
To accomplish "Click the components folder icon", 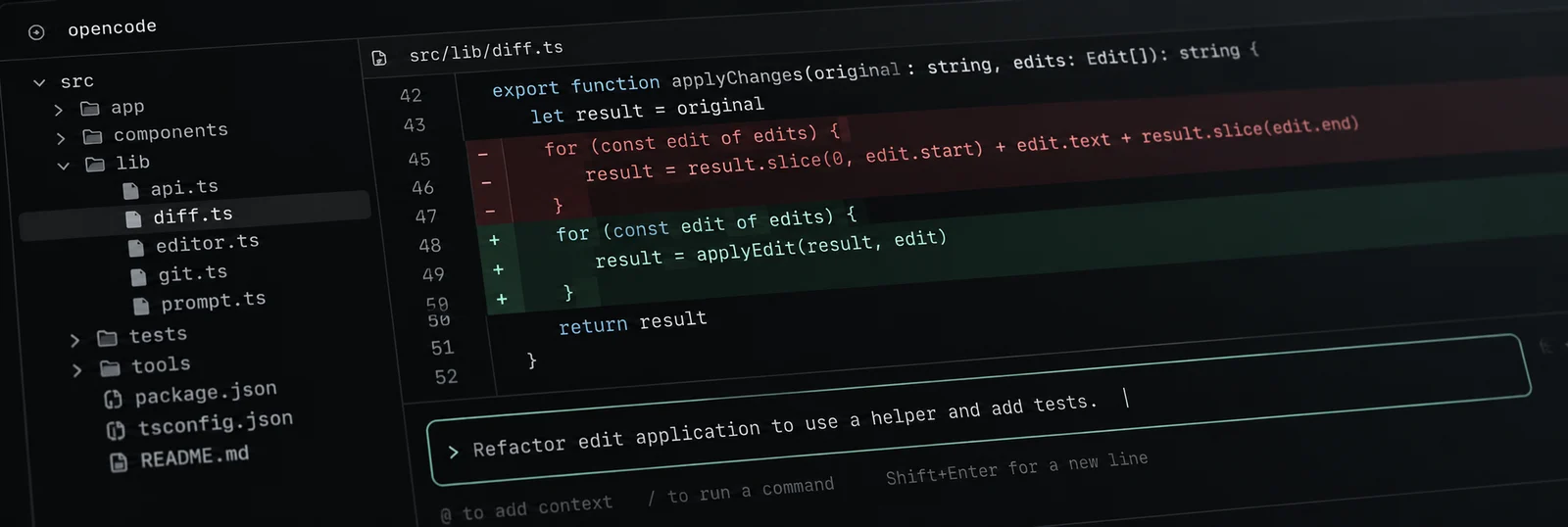I will pyautogui.click(x=92, y=136).
